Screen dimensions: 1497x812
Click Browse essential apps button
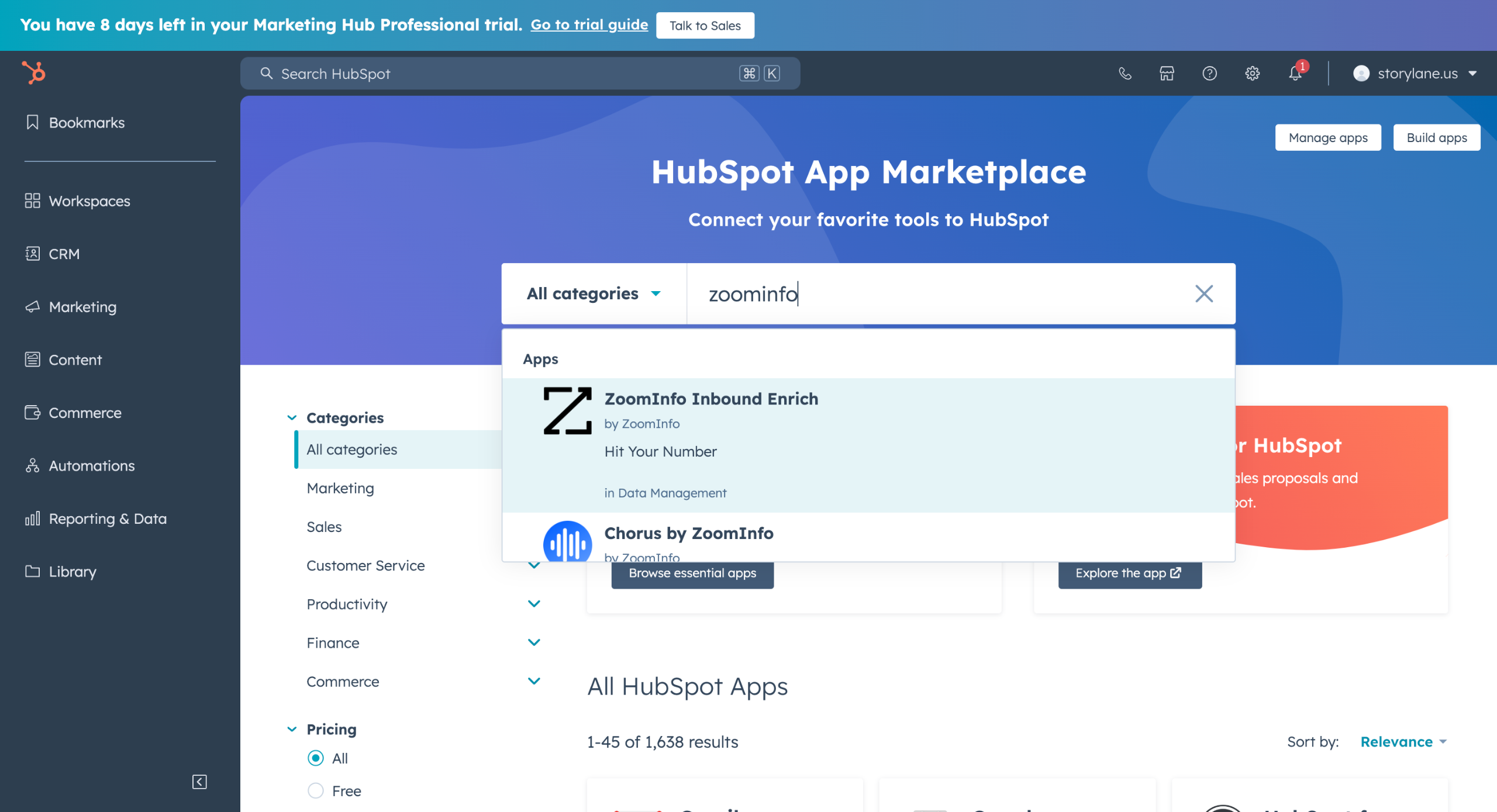pos(692,575)
